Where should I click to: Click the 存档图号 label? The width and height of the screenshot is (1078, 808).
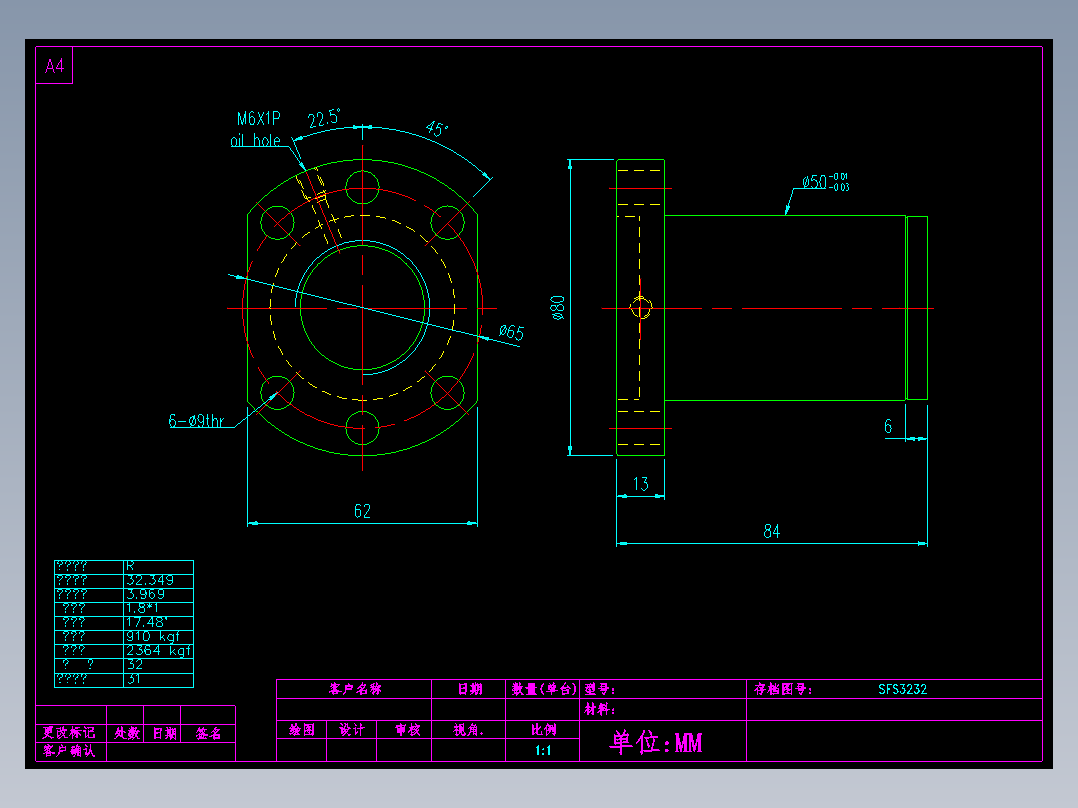click(782, 689)
